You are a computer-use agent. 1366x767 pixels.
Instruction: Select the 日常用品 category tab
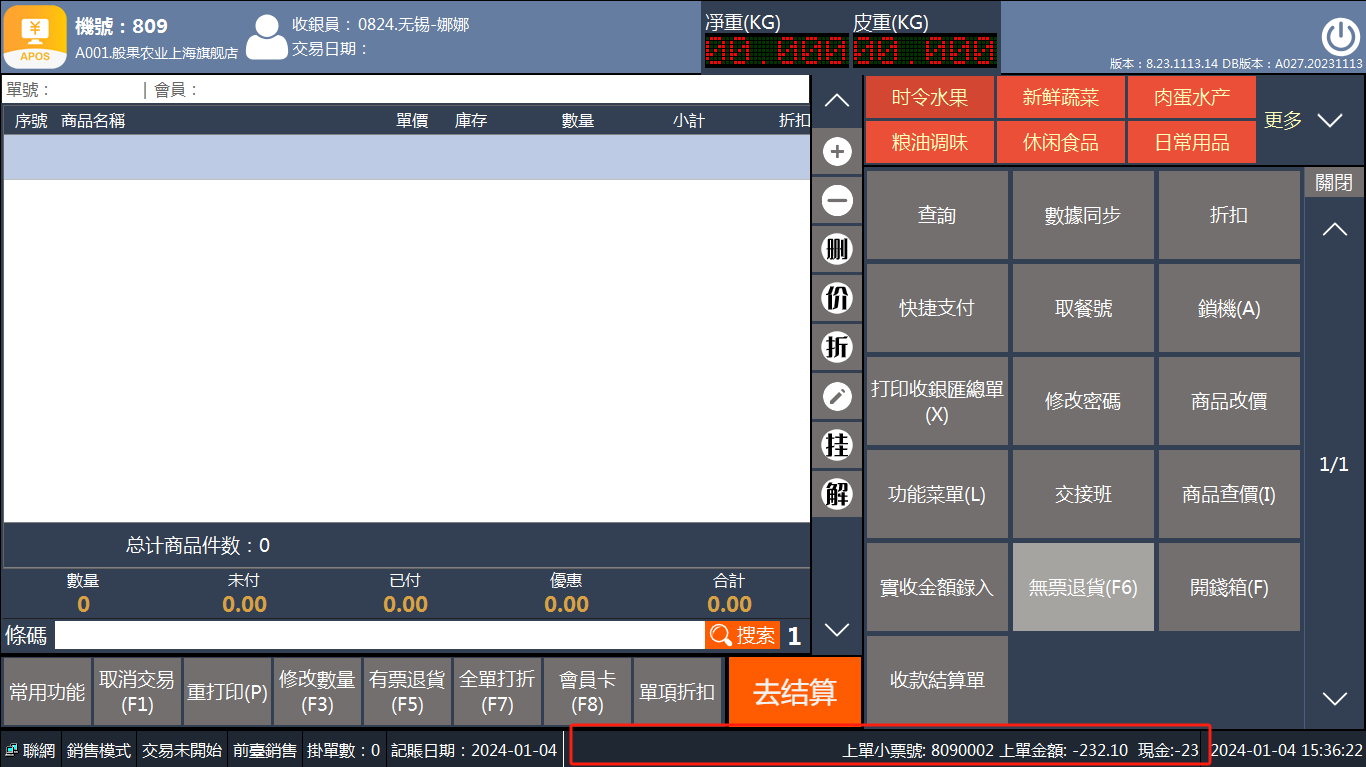[x=1192, y=142]
